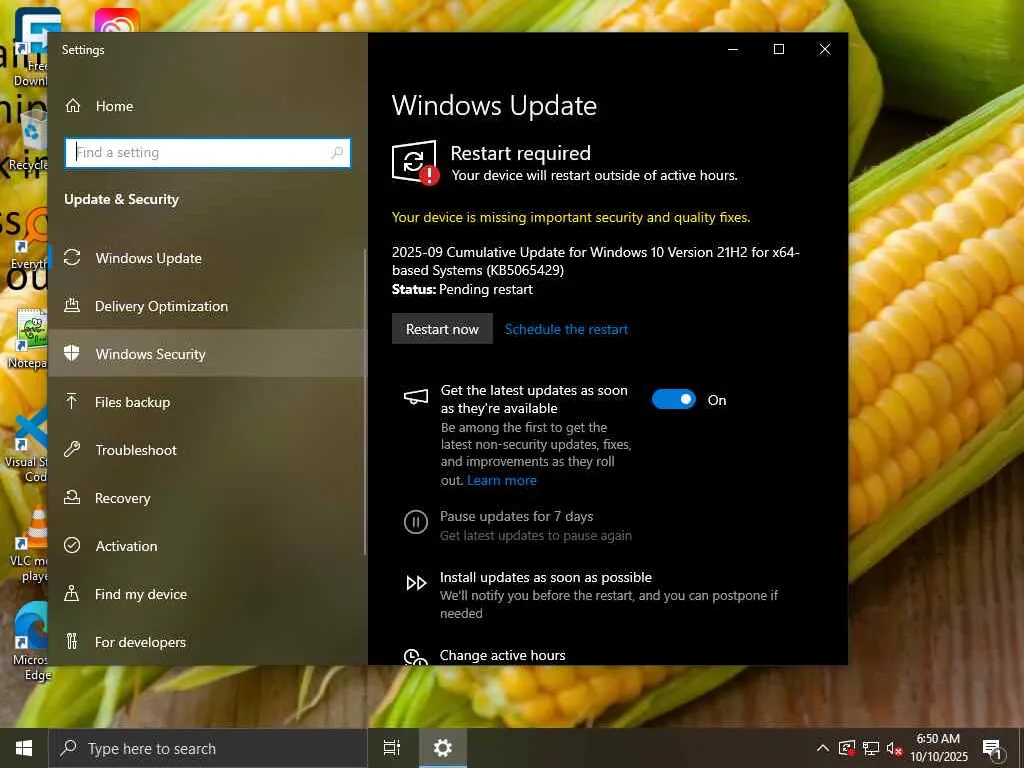Image resolution: width=1024 pixels, height=768 pixels.
Task: Click the Settings gear taskbar button
Action: tap(443, 748)
